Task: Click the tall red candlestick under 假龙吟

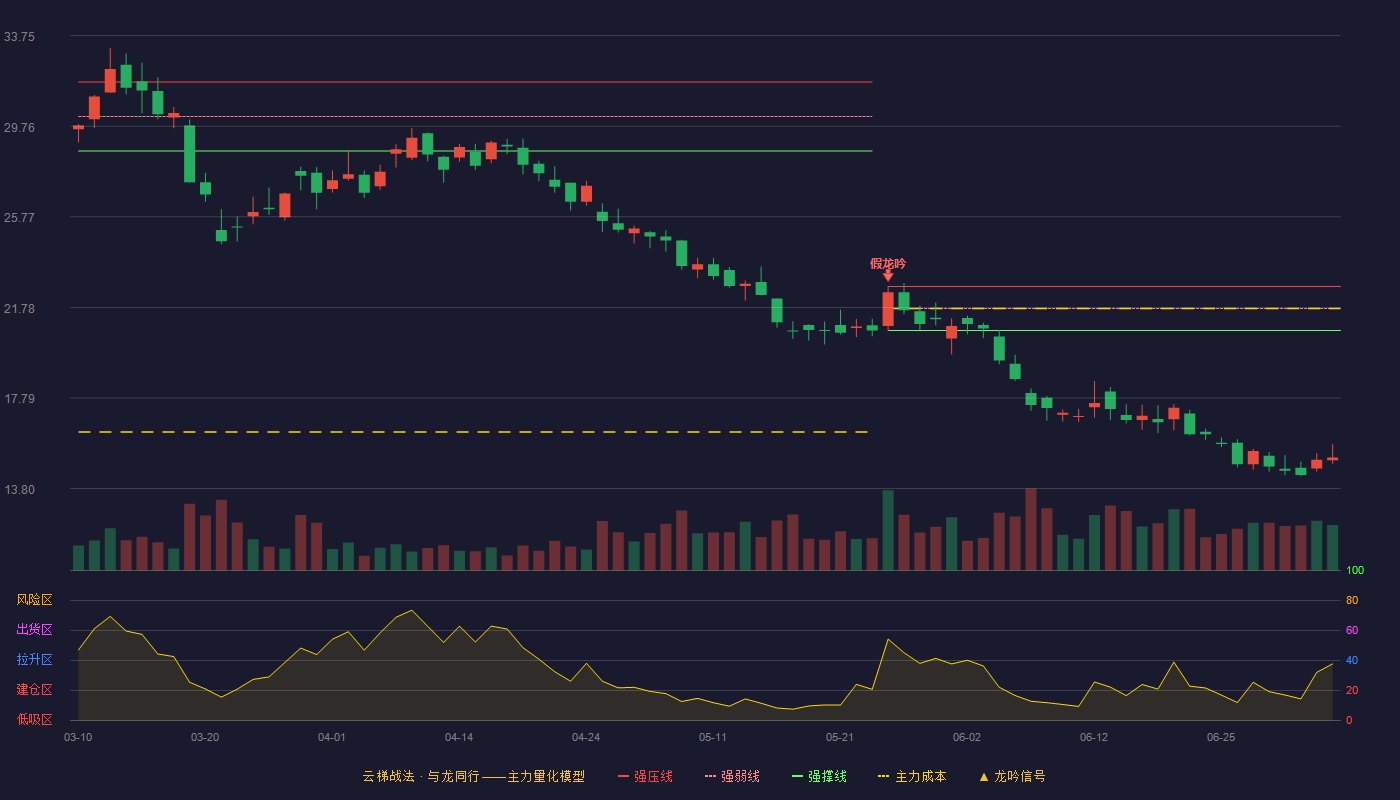Action: pyautogui.click(x=888, y=308)
